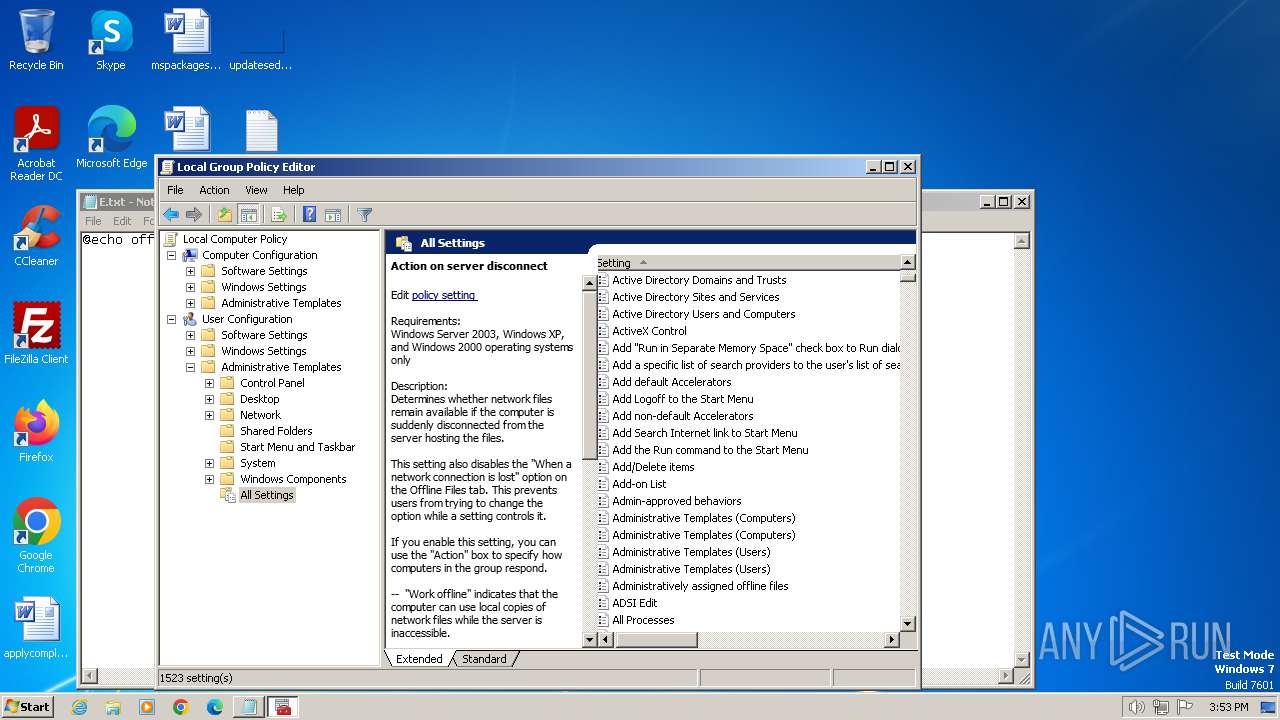Expand the Desktop folder node
This screenshot has width=1280, height=720.
(x=209, y=399)
